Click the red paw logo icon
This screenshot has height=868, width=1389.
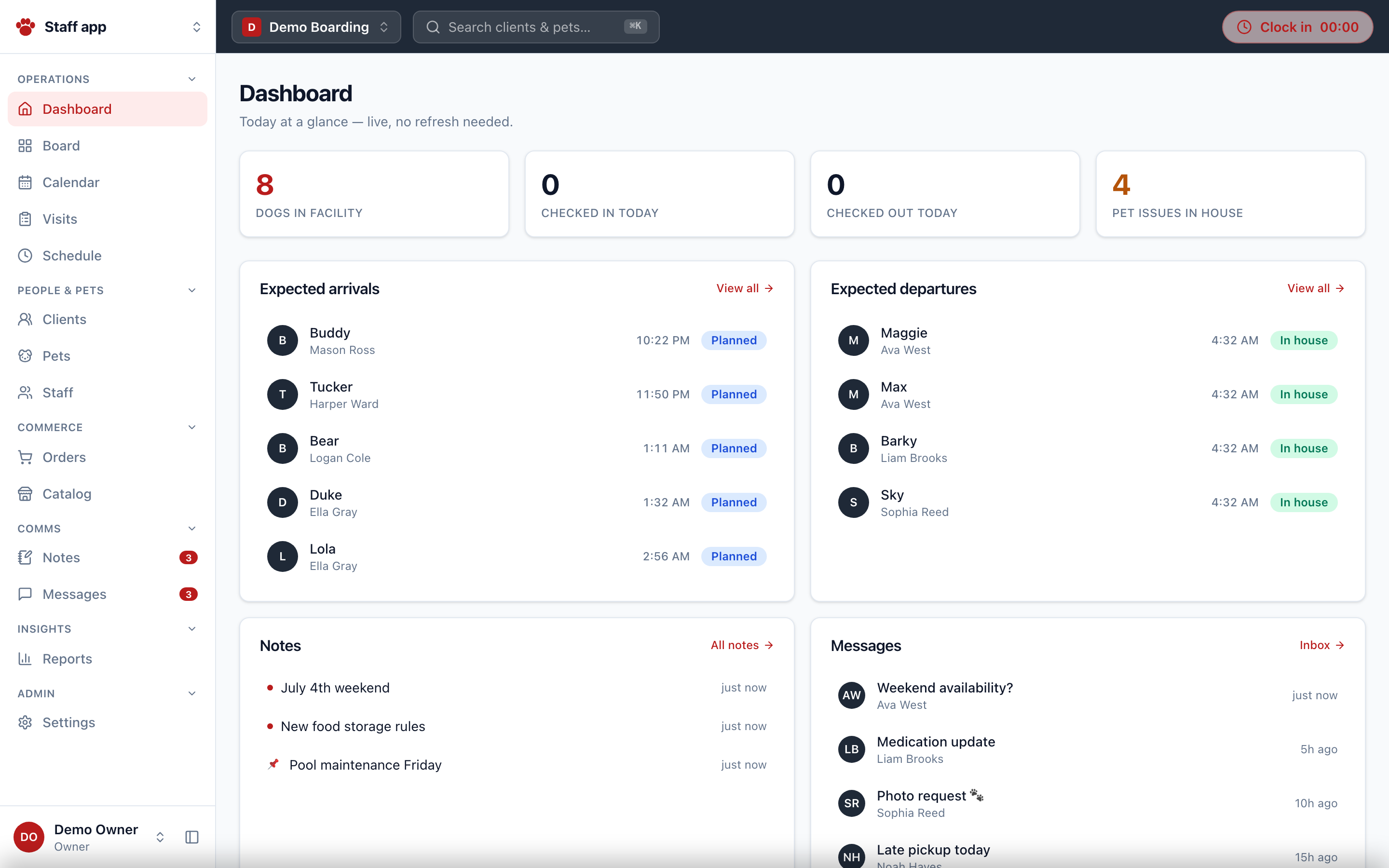[x=25, y=27]
